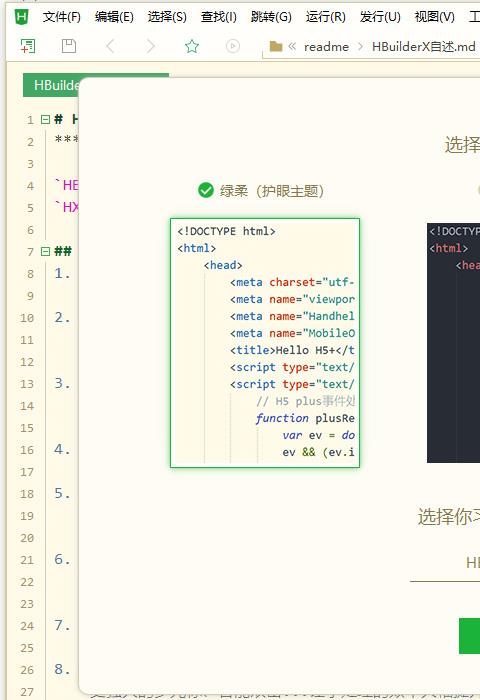Click HBuilderX自述.md in breadcrumb
The image size is (480, 700).
point(423,46)
